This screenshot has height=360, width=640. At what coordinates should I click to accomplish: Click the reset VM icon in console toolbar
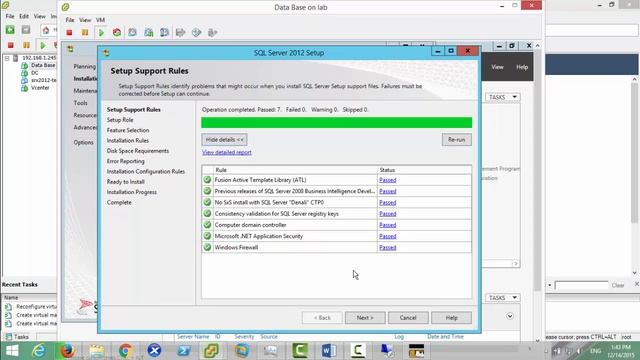117,32
